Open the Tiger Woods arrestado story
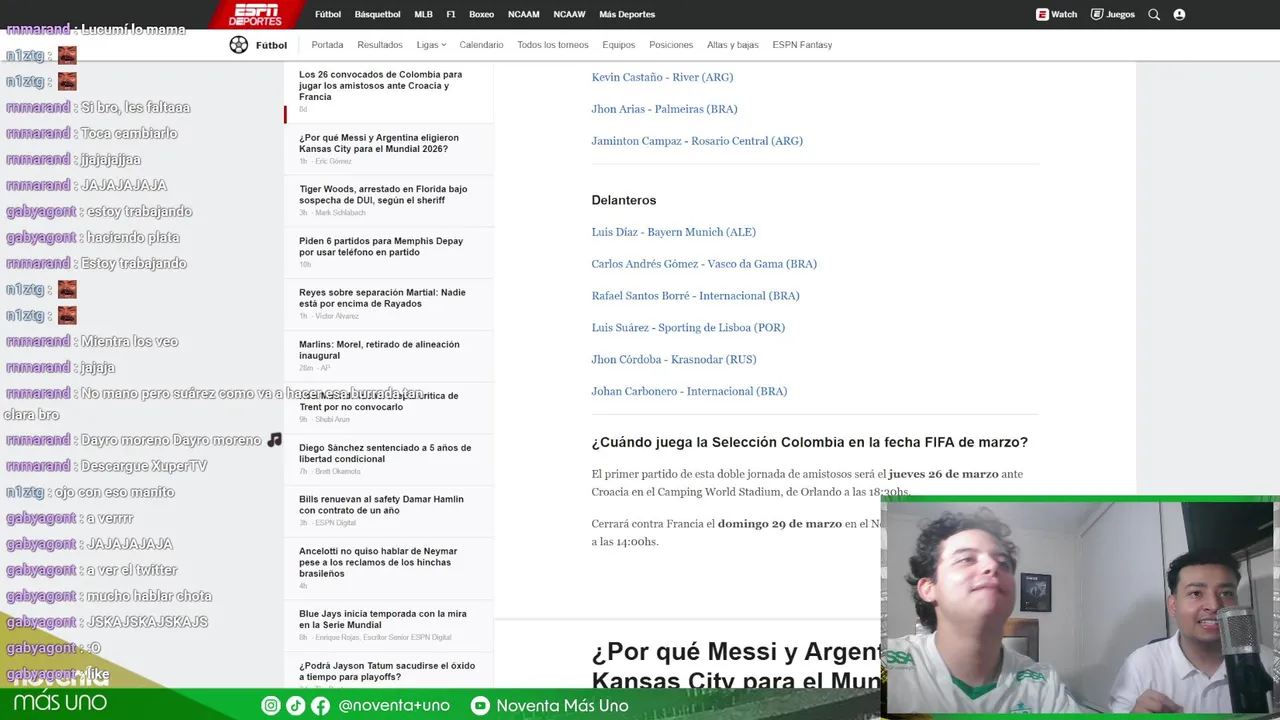This screenshot has height=720, width=1280. 383,194
